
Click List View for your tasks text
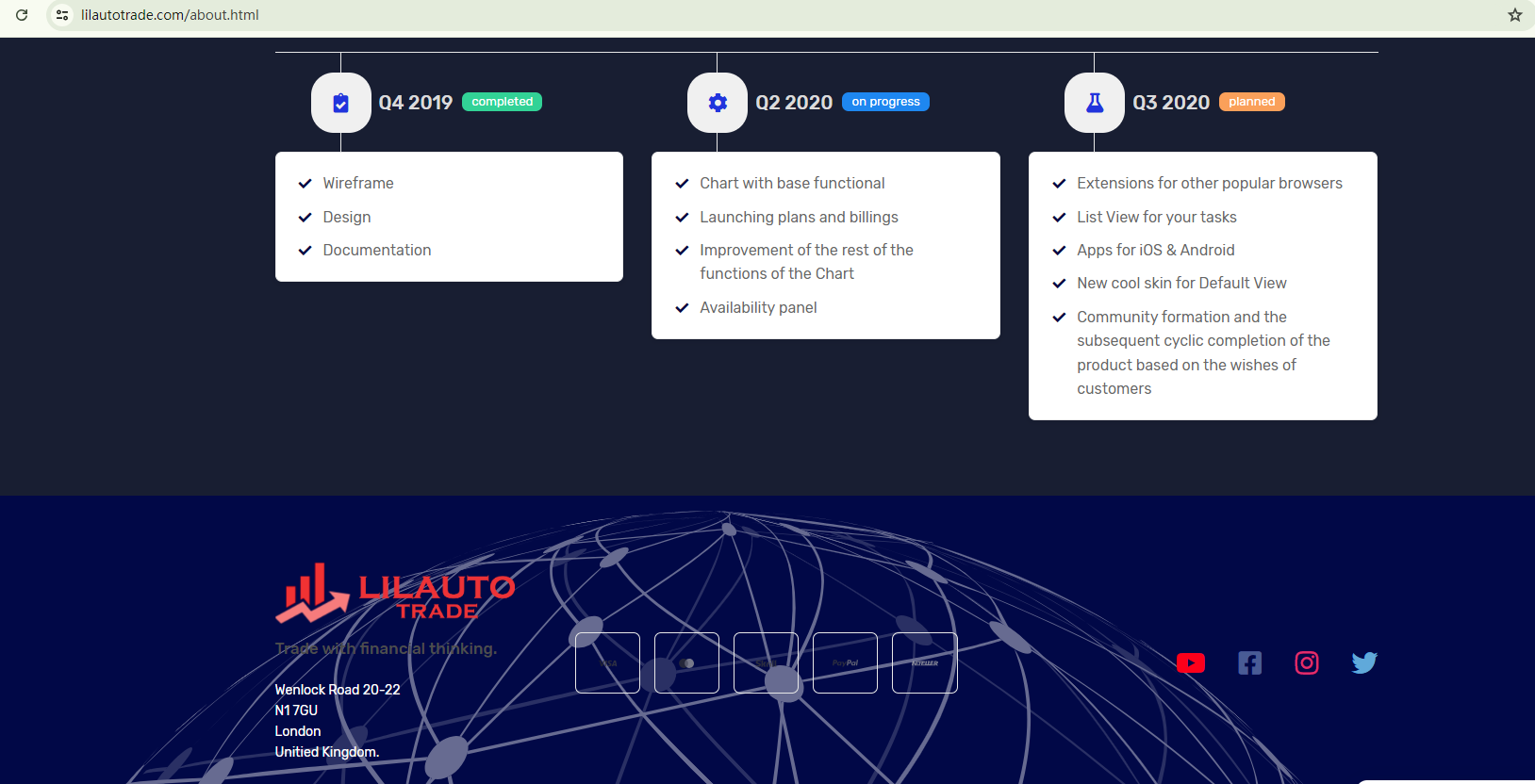(x=1157, y=217)
